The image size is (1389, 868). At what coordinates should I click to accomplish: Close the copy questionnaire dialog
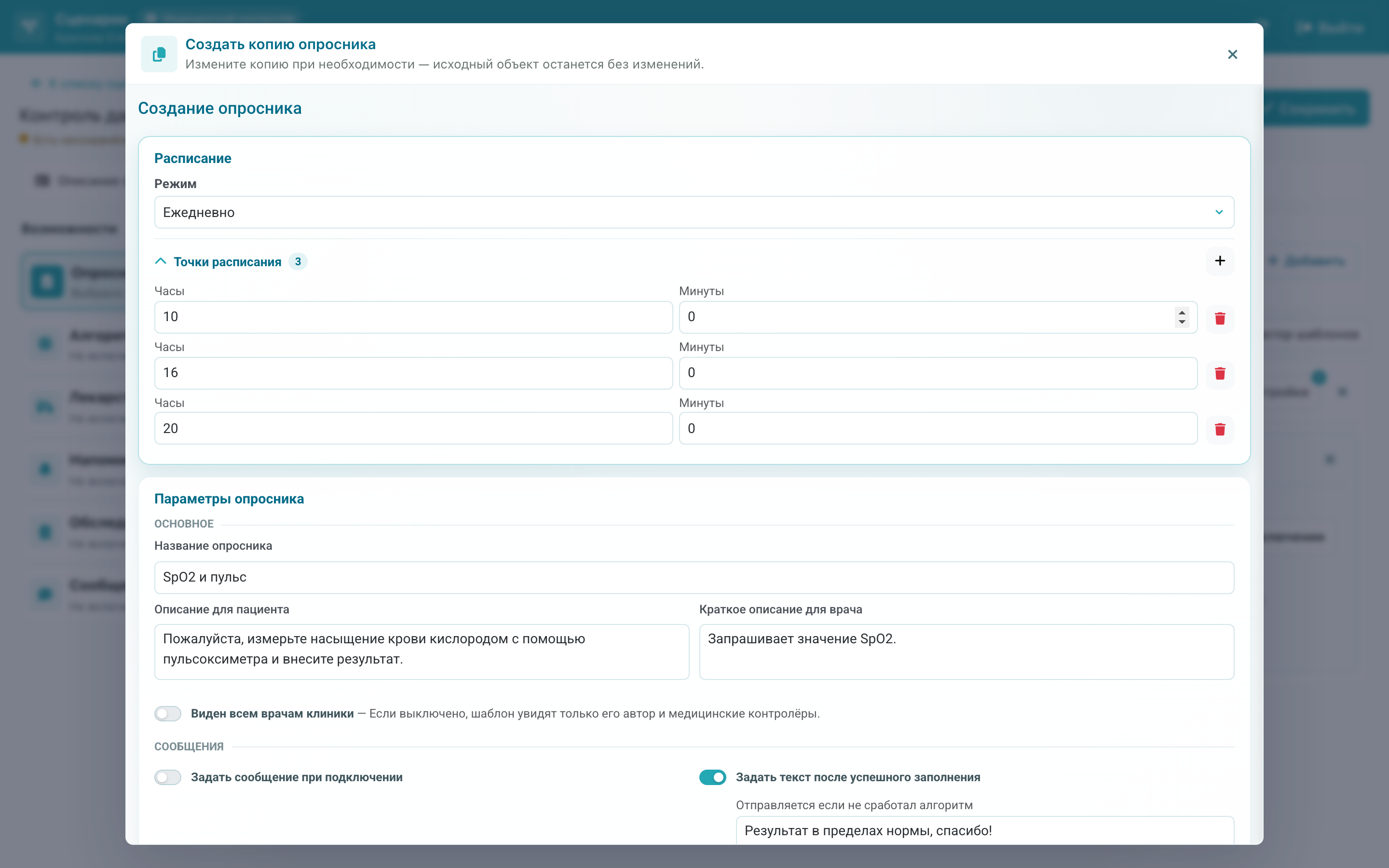click(1232, 54)
